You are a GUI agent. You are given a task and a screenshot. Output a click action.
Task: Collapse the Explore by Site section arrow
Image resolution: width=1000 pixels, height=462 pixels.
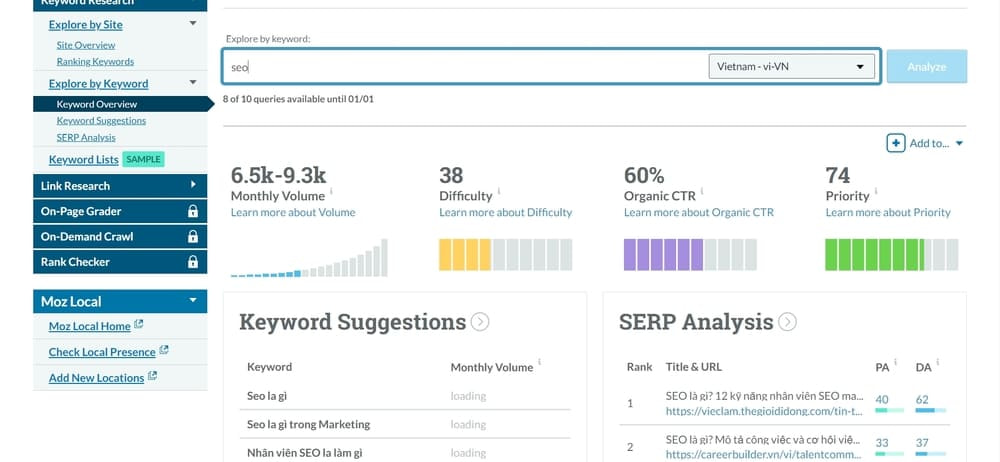point(193,24)
